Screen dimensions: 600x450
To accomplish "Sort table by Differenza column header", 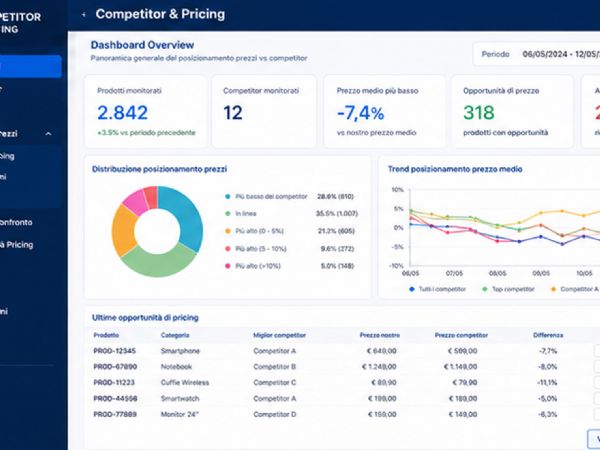I will click(548, 335).
